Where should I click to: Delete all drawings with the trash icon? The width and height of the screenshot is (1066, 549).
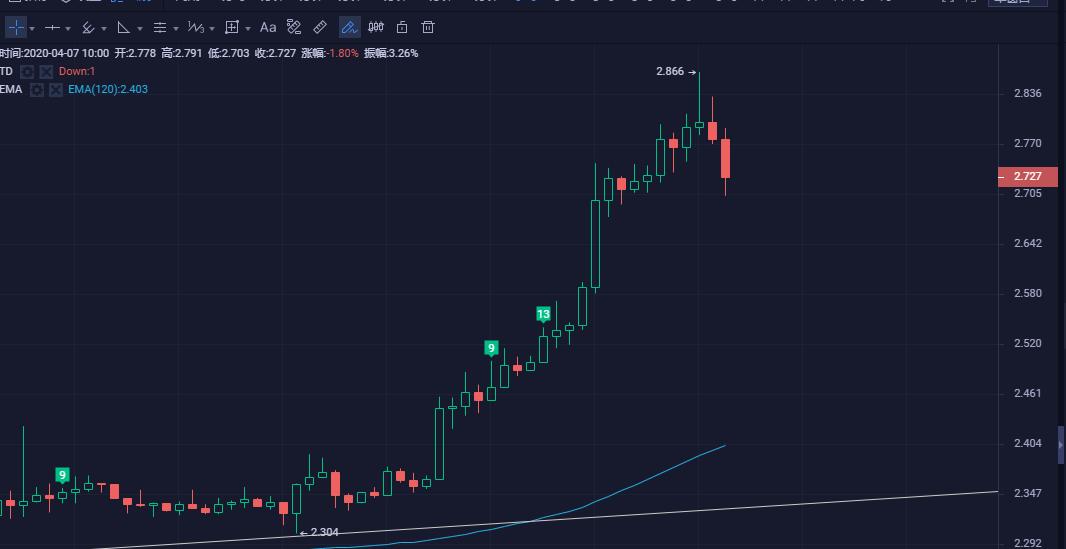[428, 27]
